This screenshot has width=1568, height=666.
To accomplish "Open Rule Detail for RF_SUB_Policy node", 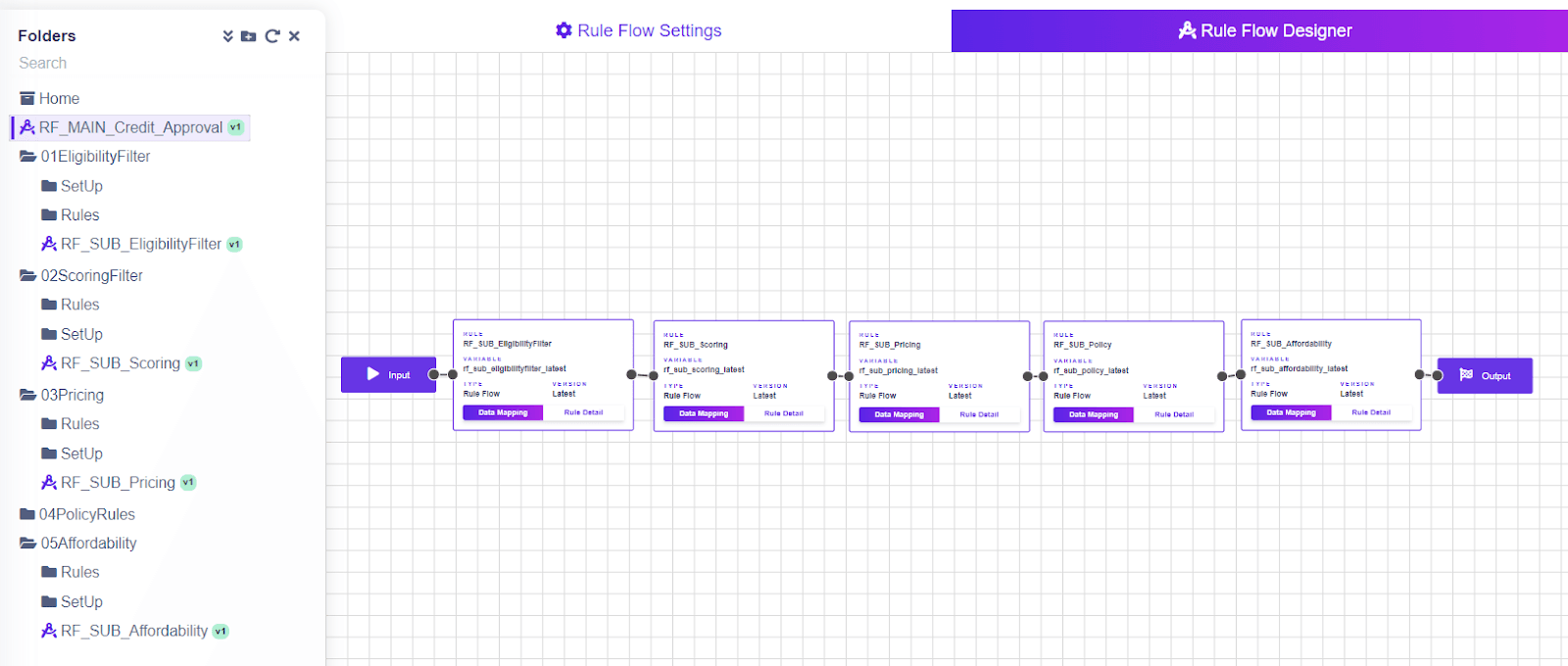I will [x=1174, y=415].
